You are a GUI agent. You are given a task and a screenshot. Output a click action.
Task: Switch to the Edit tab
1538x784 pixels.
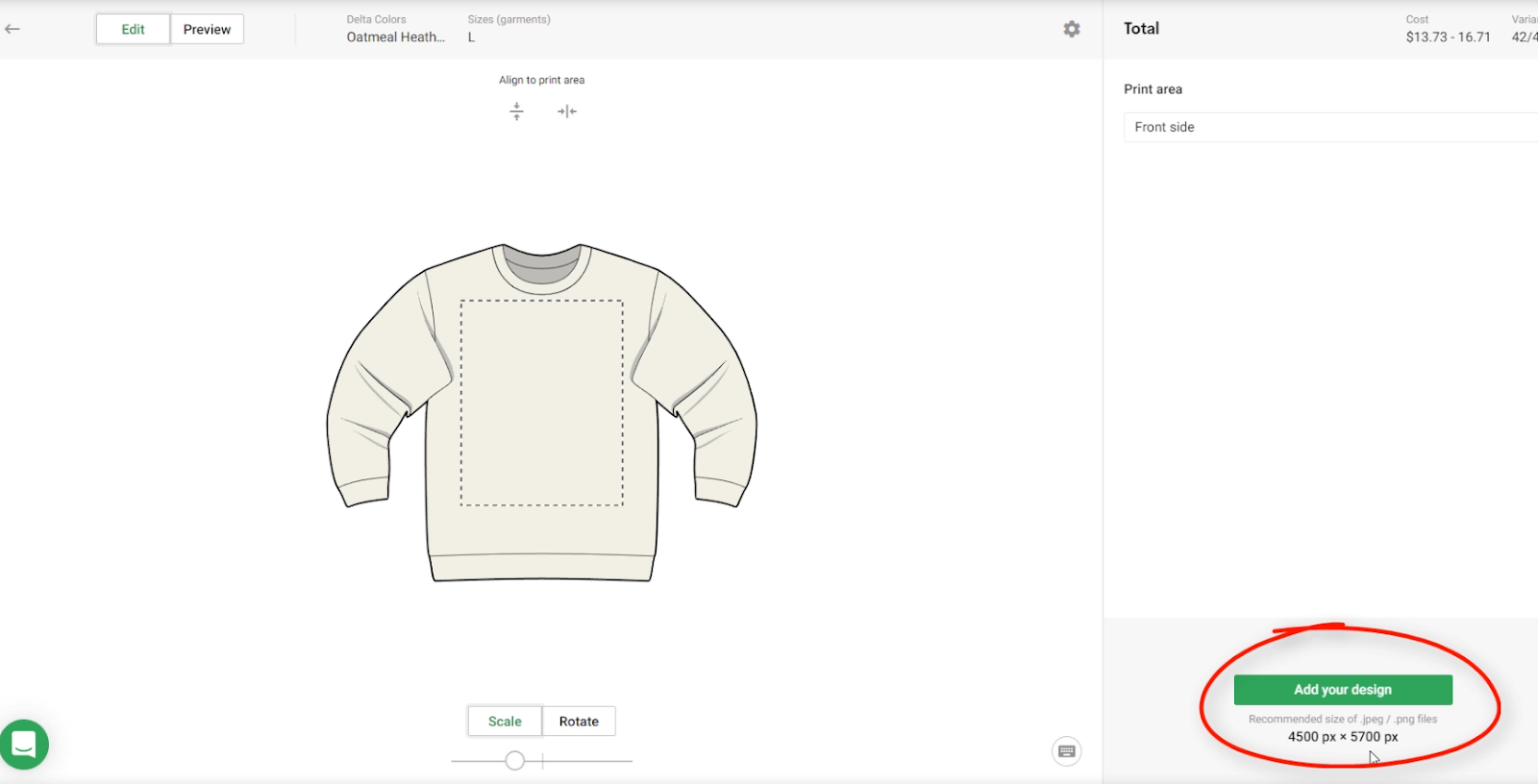133,29
